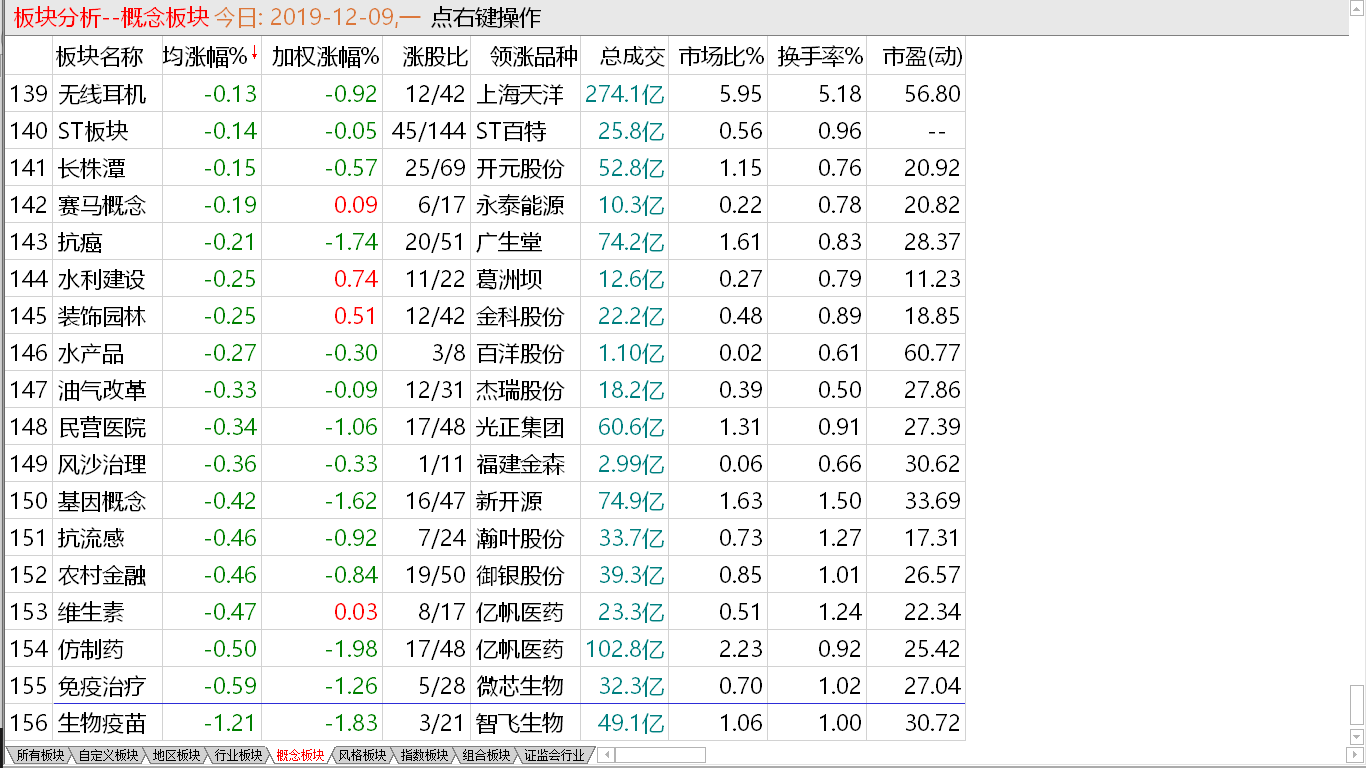Click leading stock 瀚叶股份
Viewport: 1366px width, 768px height.
coord(520,538)
